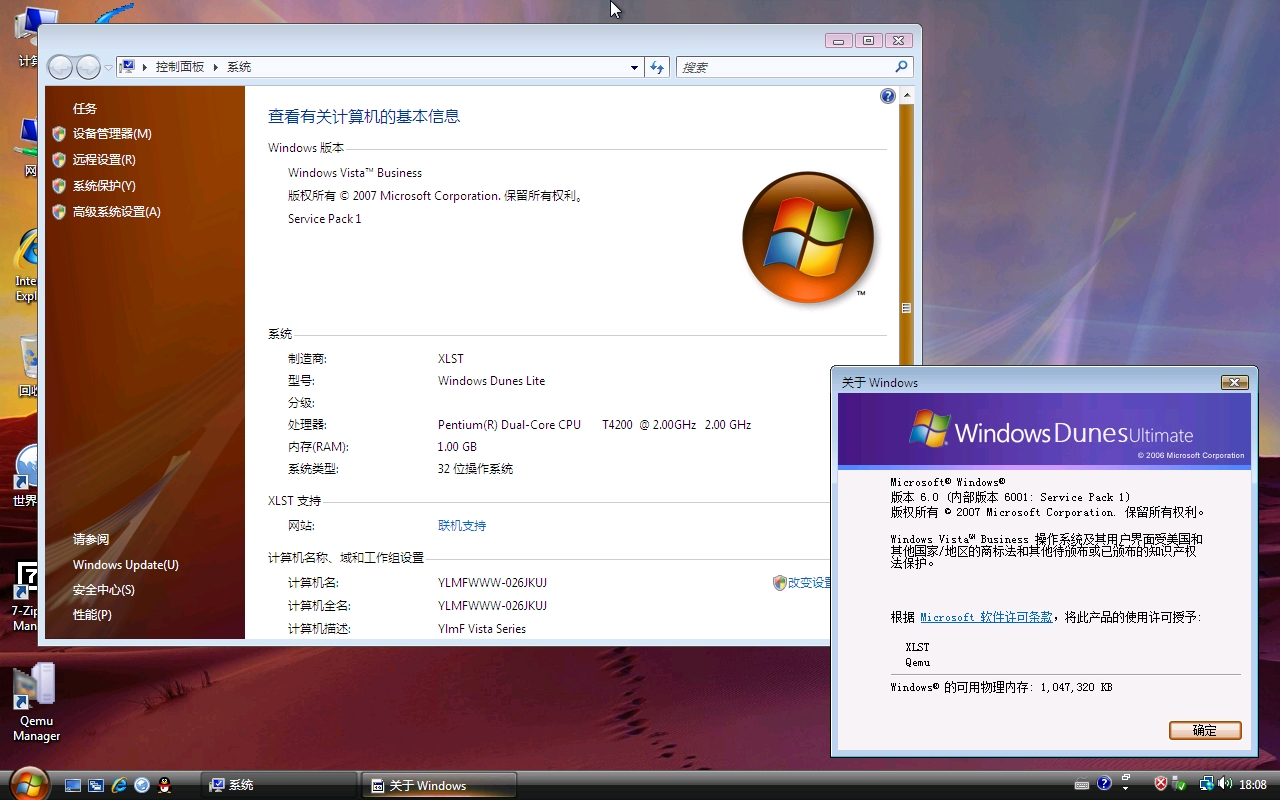
Task: Open 安全中心(S) link
Action: click(104, 590)
